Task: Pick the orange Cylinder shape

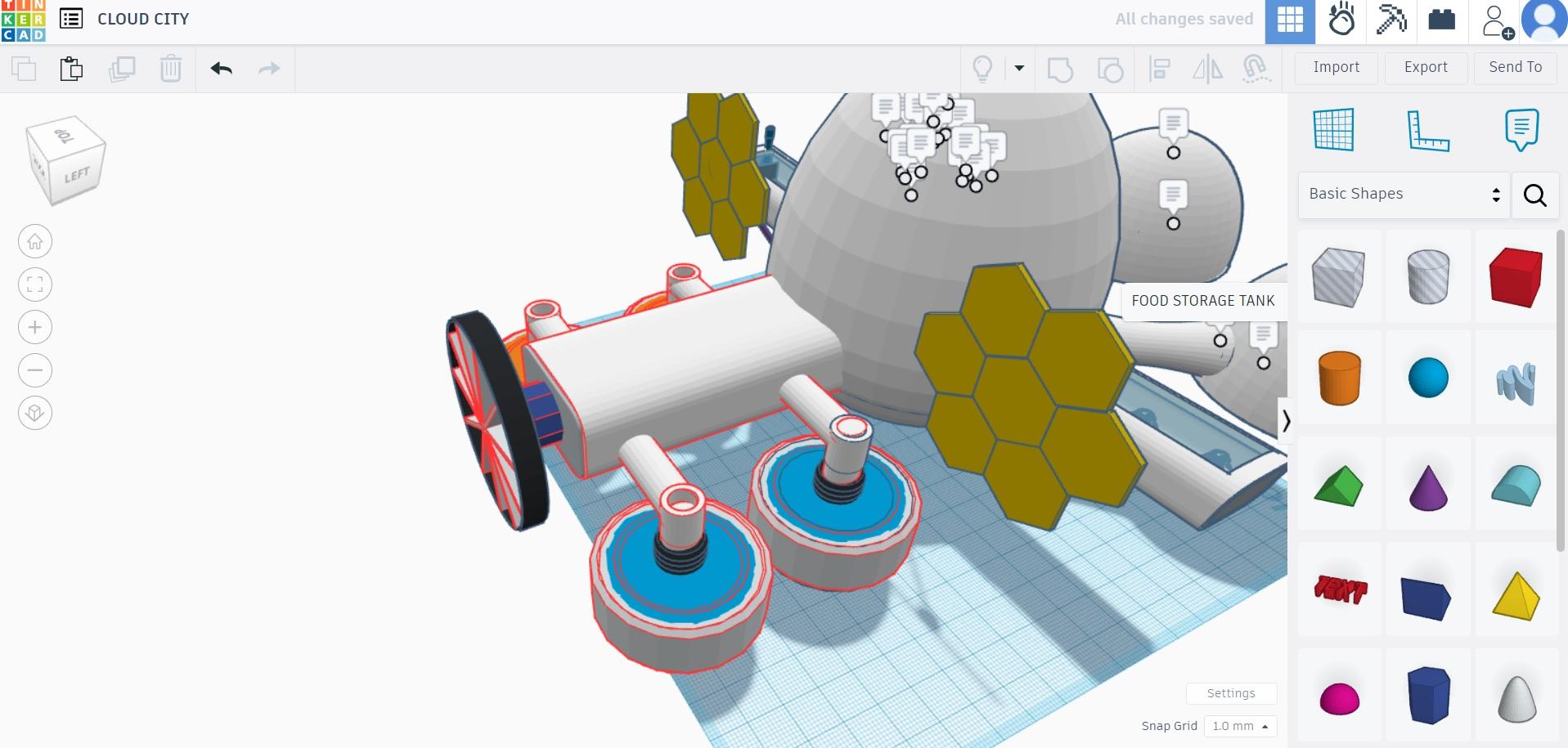Action: click(1339, 378)
